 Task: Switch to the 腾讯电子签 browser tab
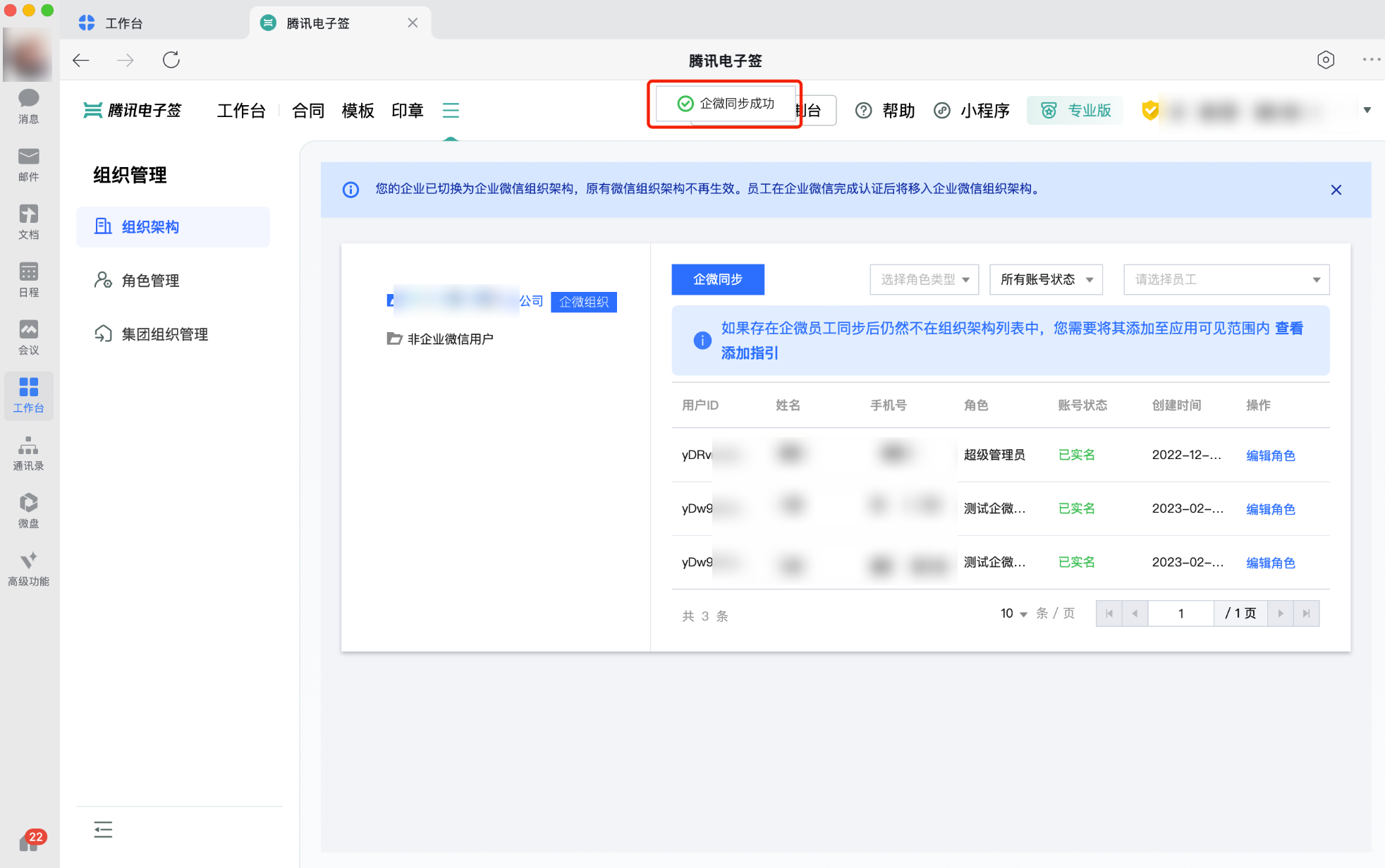tap(338, 23)
